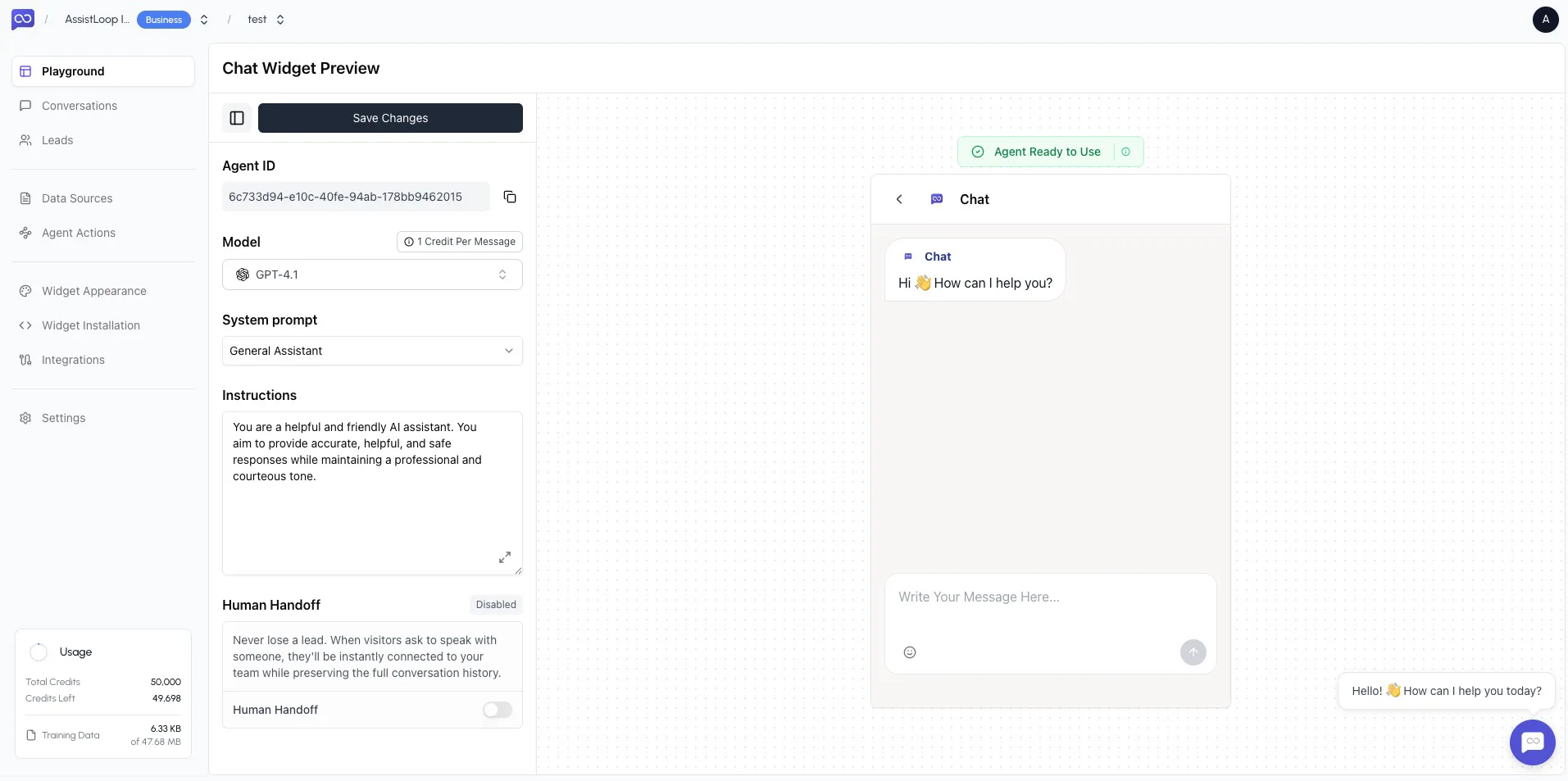Click the Agent ID field
Screen dimensions: 1568x781
point(356,197)
